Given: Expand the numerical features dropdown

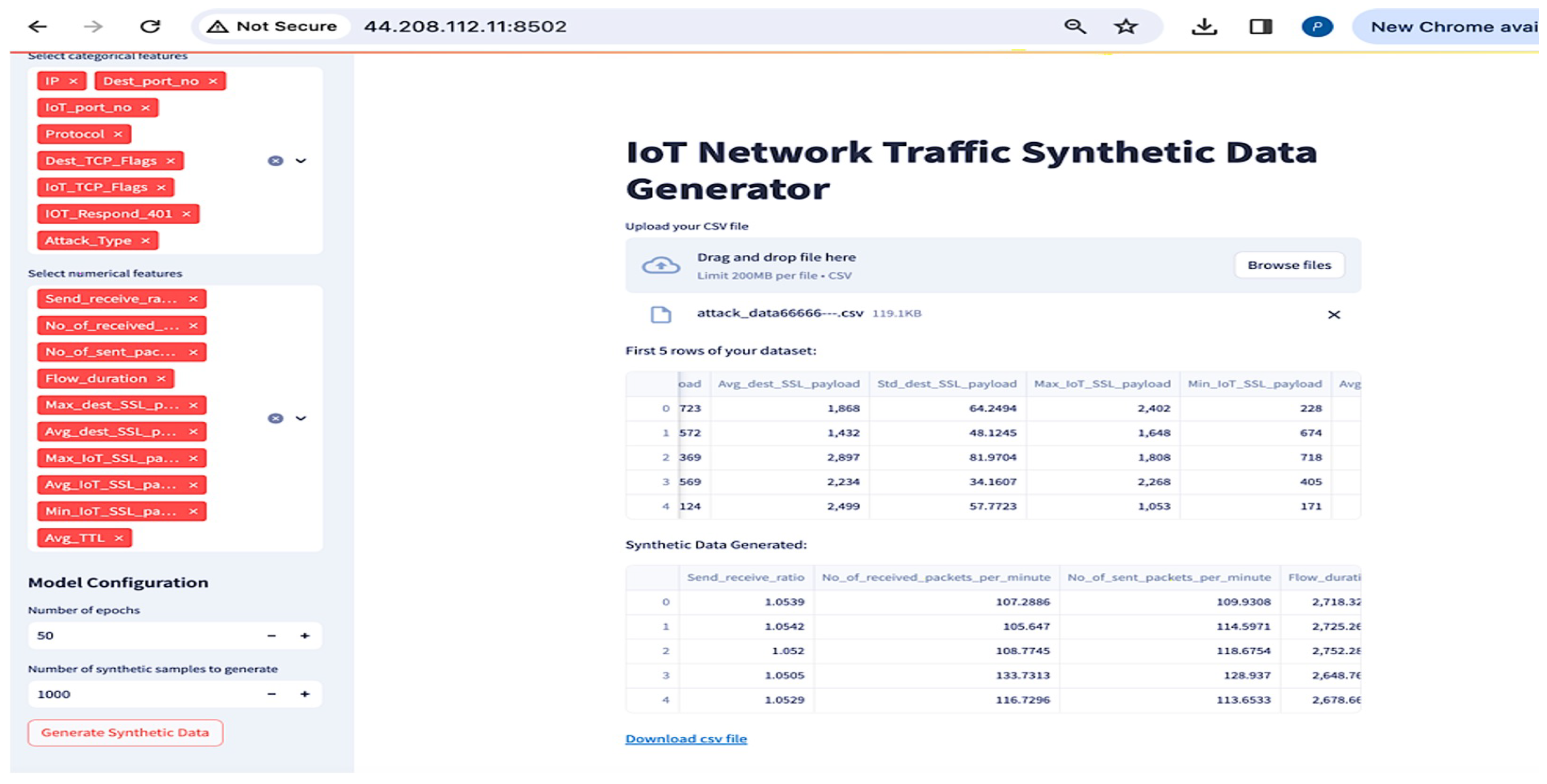Looking at the screenshot, I should (x=301, y=418).
